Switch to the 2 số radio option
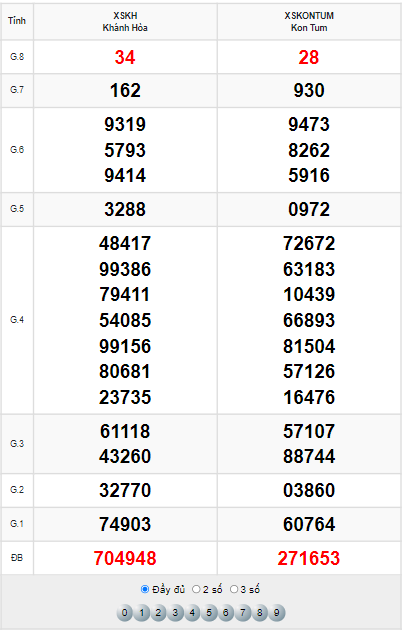Image resolution: width=403 pixels, height=633 pixels. 196,589
